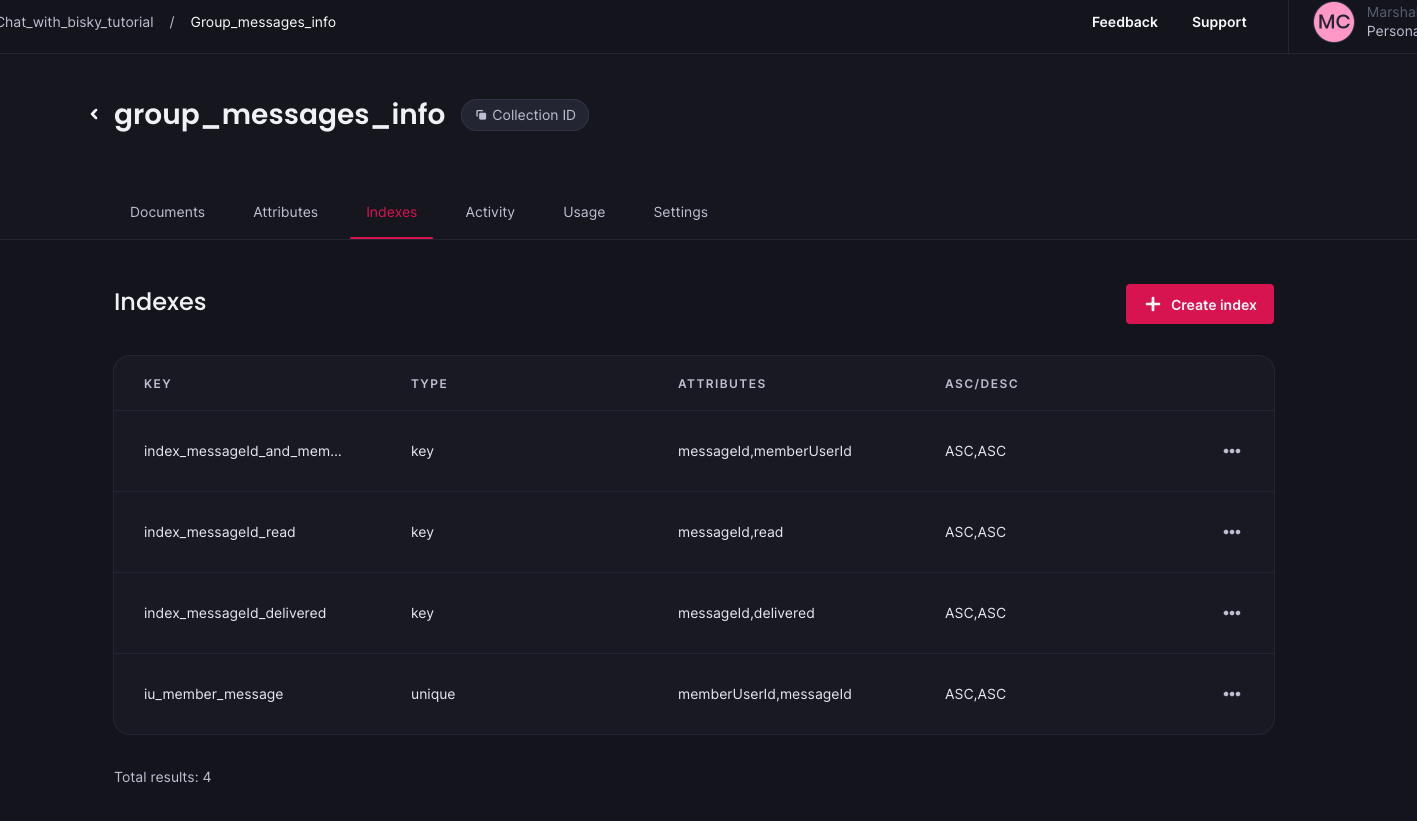Switch to the Documents tab
The height and width of the screenshot is (821, 1417).
(x=167, y=212)
